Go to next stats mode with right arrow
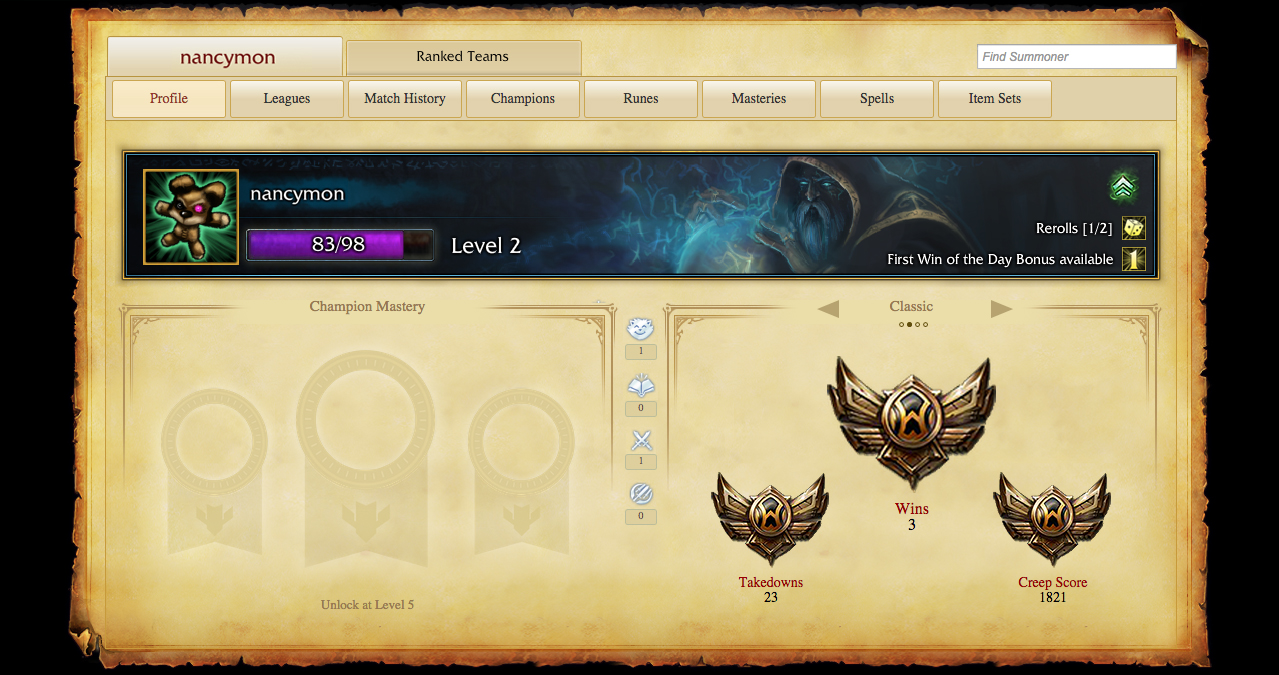This screenshot has width=1279, height=675. [x=1002, y=309]
